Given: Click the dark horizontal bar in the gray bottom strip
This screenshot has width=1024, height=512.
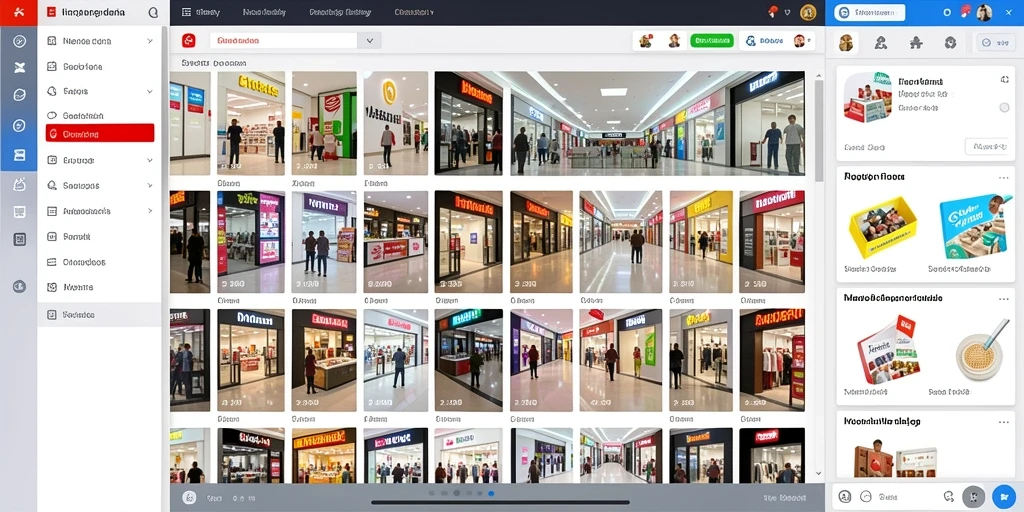Looking at the screenshot, I should pos(500,503).
